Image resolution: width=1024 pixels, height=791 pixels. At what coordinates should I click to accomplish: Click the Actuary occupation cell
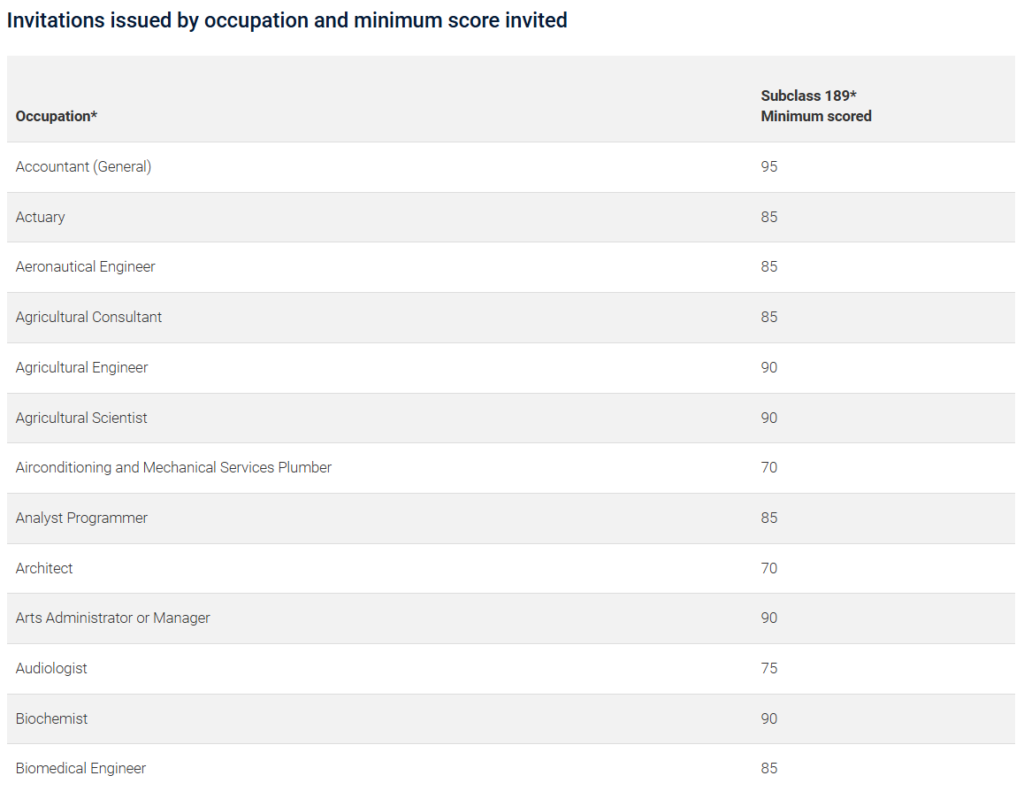pos(40,217)
